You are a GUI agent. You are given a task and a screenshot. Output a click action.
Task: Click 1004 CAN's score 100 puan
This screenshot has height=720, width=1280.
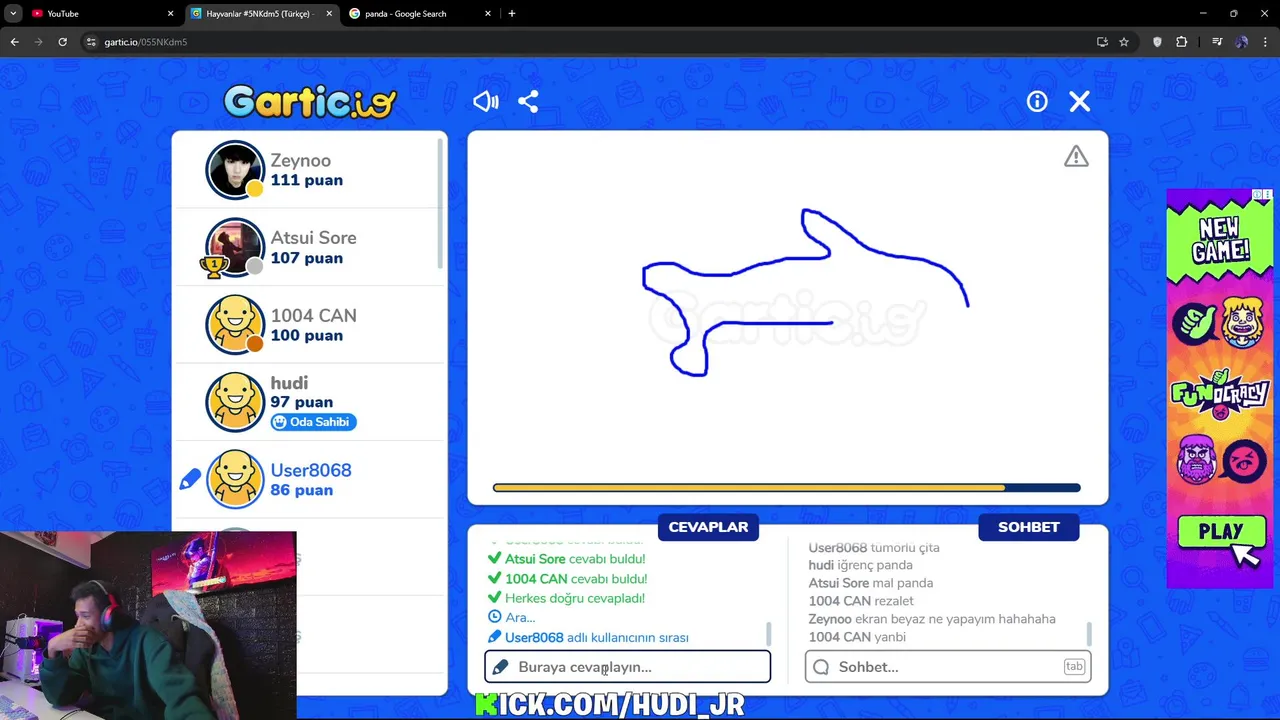click(x=307, y=335)
